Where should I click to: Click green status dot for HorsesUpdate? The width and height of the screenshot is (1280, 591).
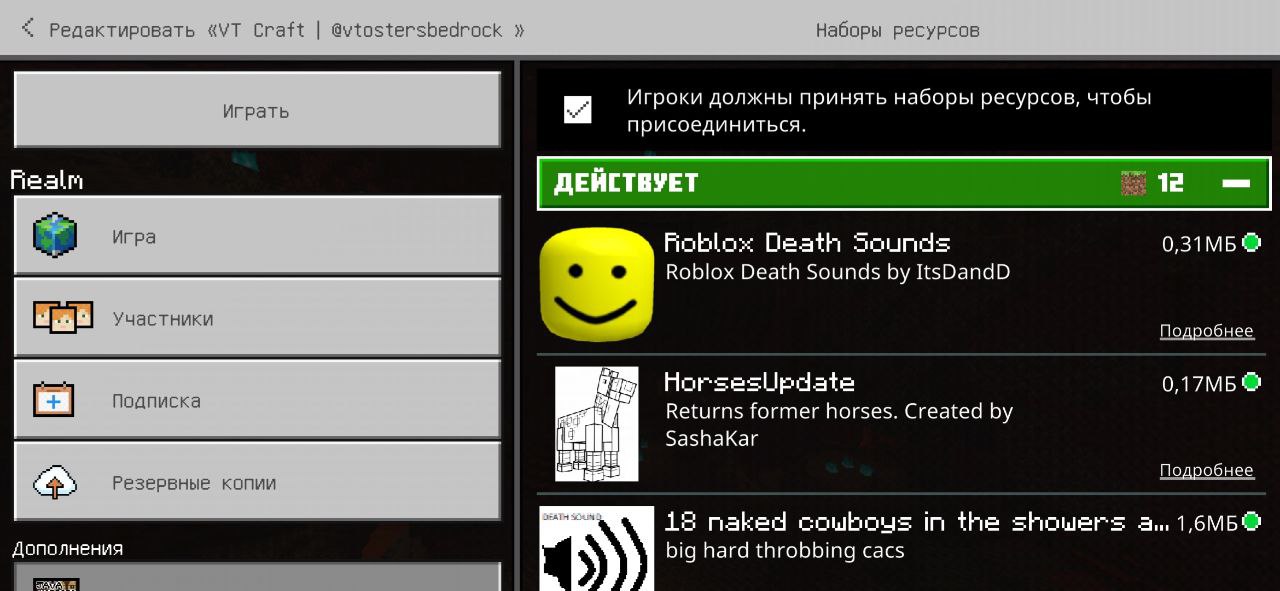tap(1251, 382)
